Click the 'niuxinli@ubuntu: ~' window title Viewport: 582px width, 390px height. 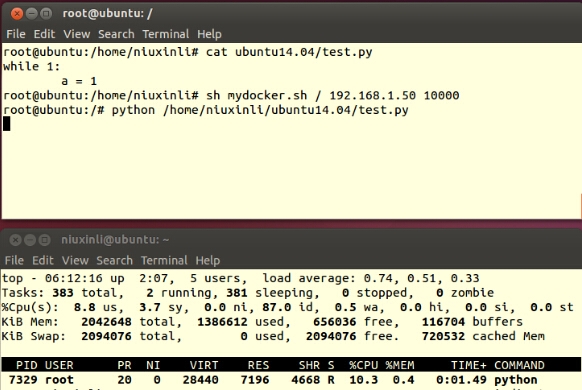pos(115,240)
